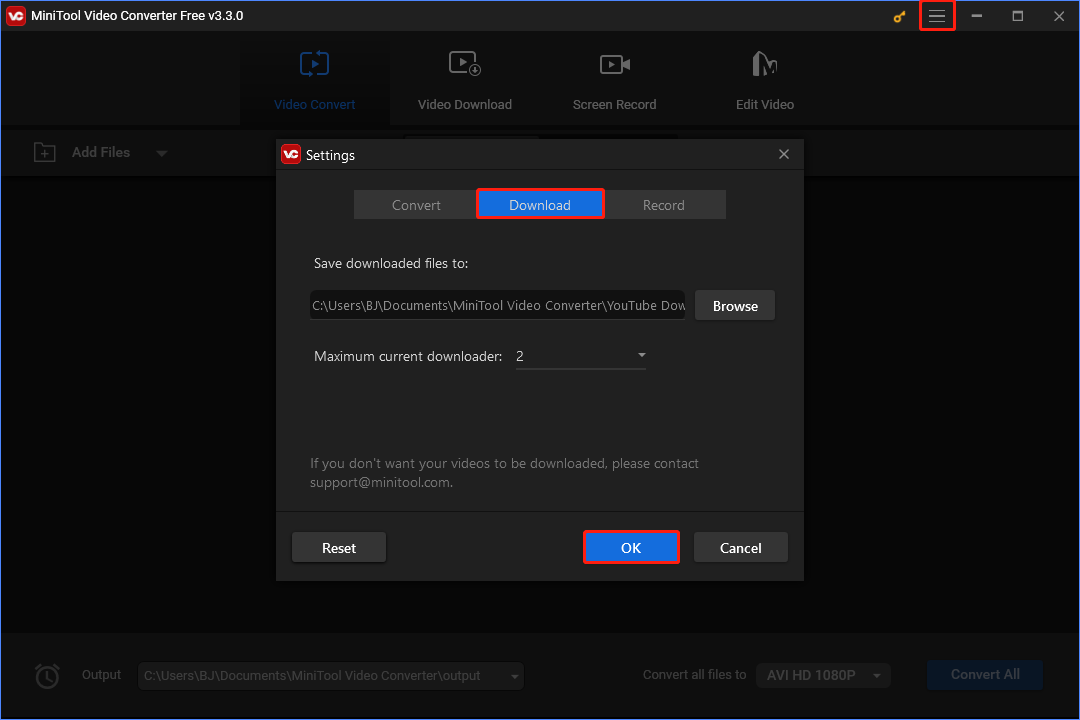Reset settings to defaults

pyautogui.click(x=339, y=548)
